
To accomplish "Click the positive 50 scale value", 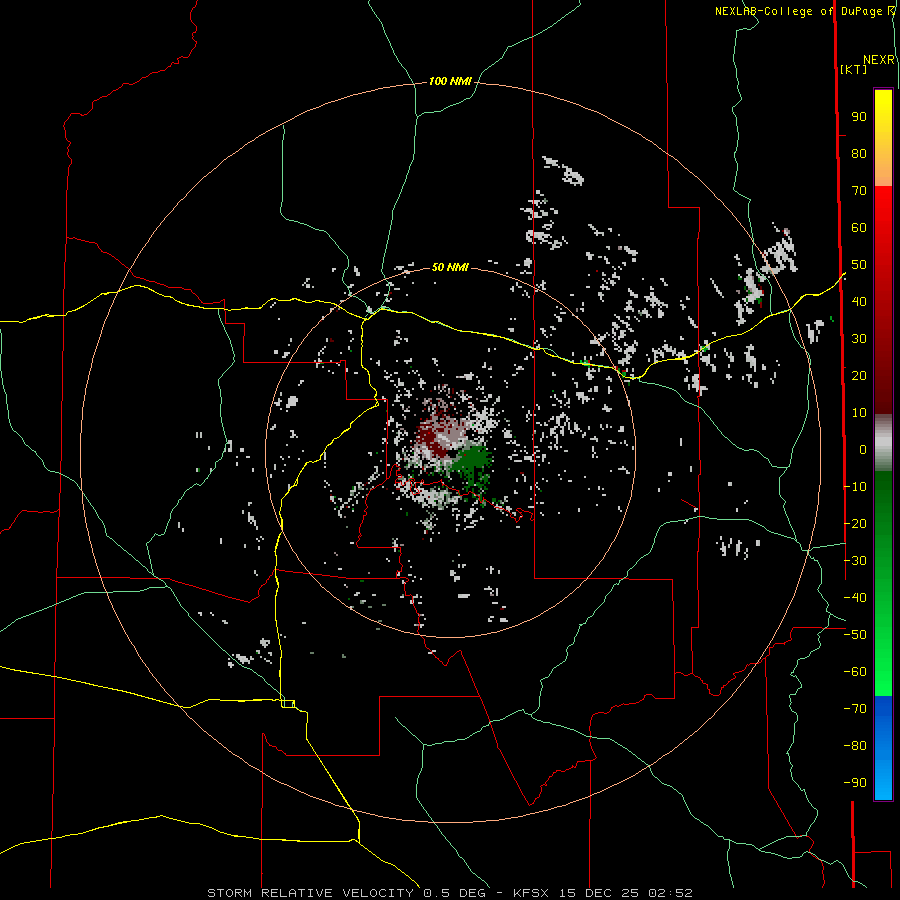I will pyautogui.click(x=859, y=265).
